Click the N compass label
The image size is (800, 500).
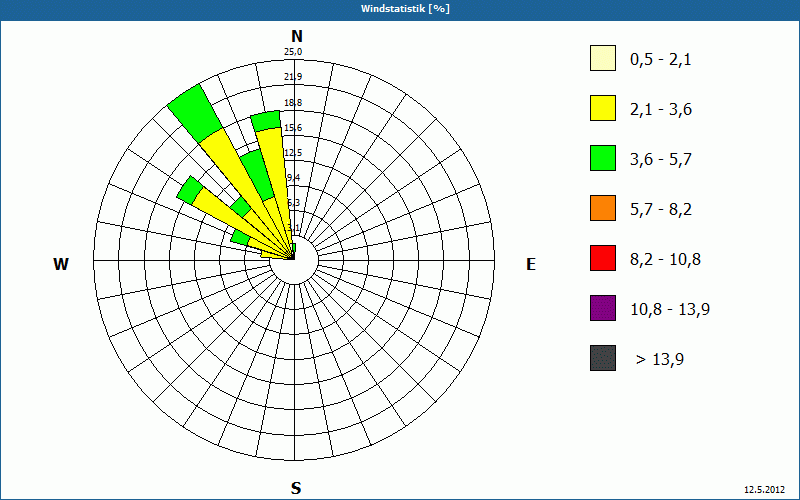click(x=297, y=36)
